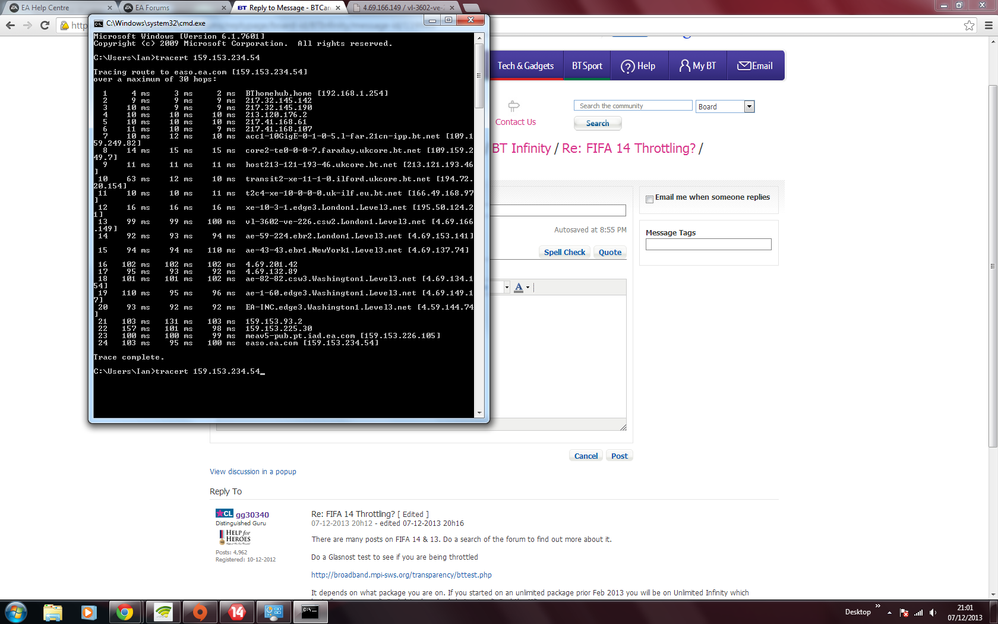Click the Show desktop strip
The image size is (998, 624).
(x=994, y=613)
